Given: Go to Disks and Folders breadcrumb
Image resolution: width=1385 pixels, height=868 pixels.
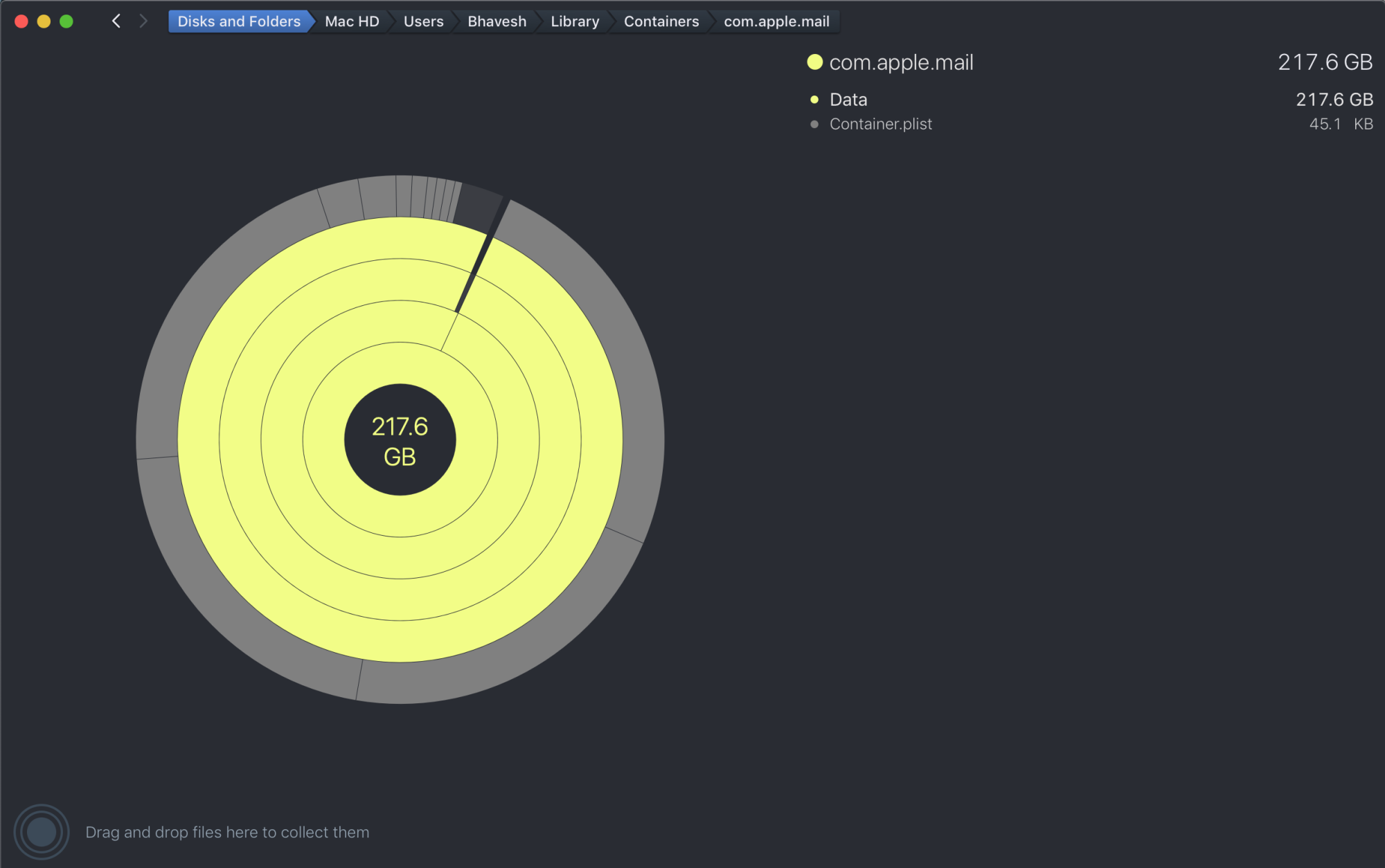Looking at the screenshot, I should pos(239,21).
